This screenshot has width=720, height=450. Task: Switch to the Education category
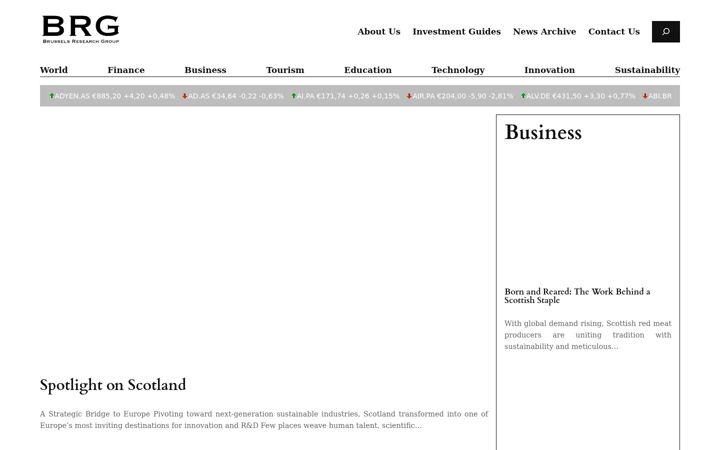368,70
